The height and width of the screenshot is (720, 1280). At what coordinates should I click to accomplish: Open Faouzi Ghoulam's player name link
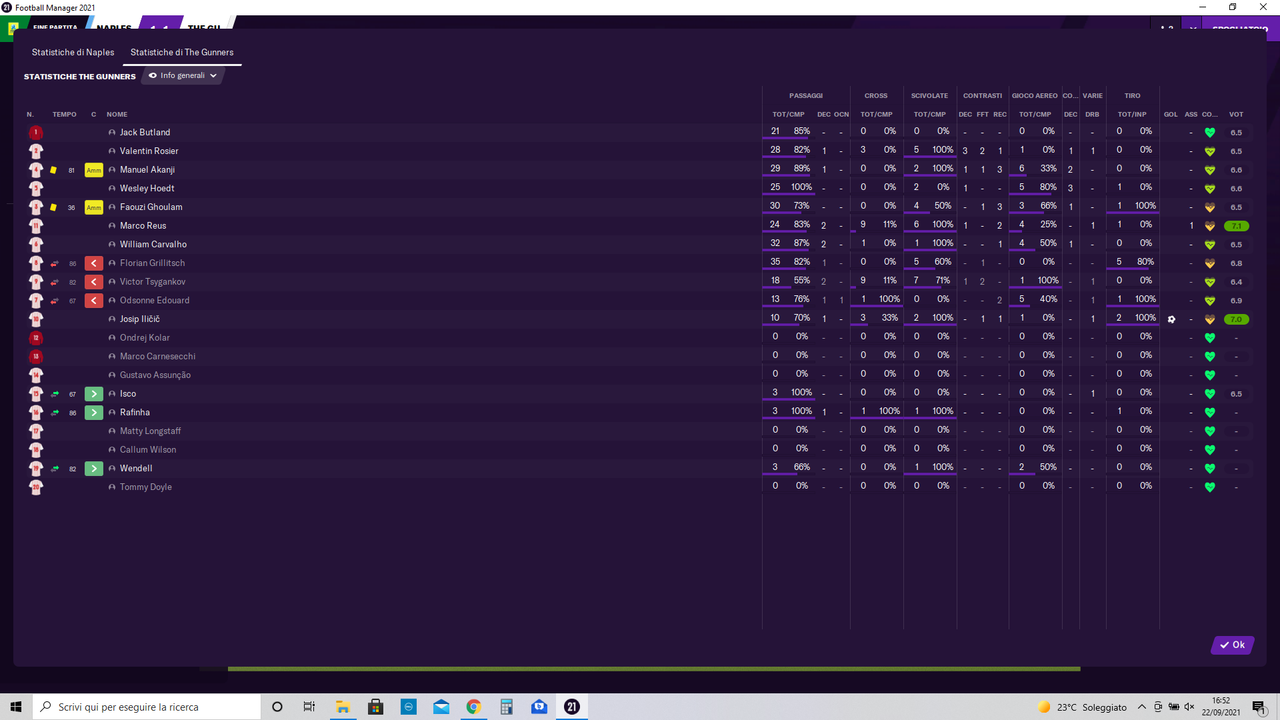[151, 207]
